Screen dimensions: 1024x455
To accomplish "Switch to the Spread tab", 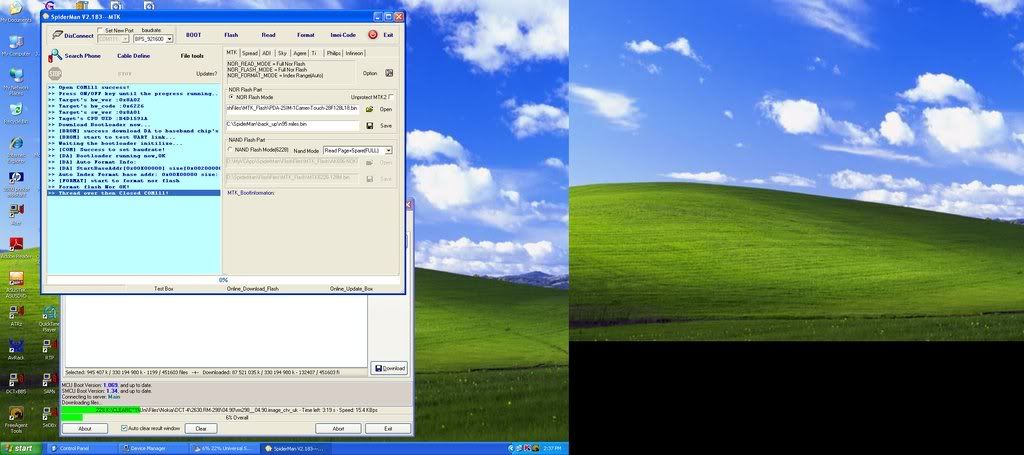I will pos(249,53).
